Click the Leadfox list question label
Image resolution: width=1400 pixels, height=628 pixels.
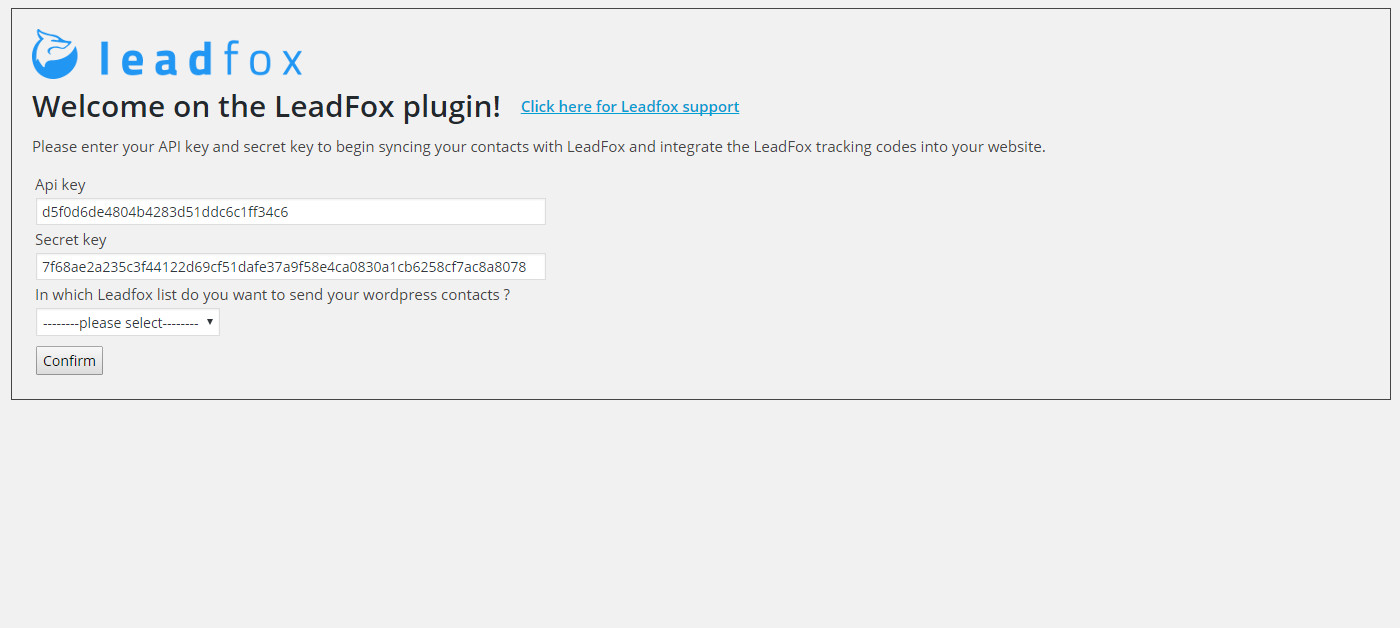pyautogui.click(x=273, y=295)
